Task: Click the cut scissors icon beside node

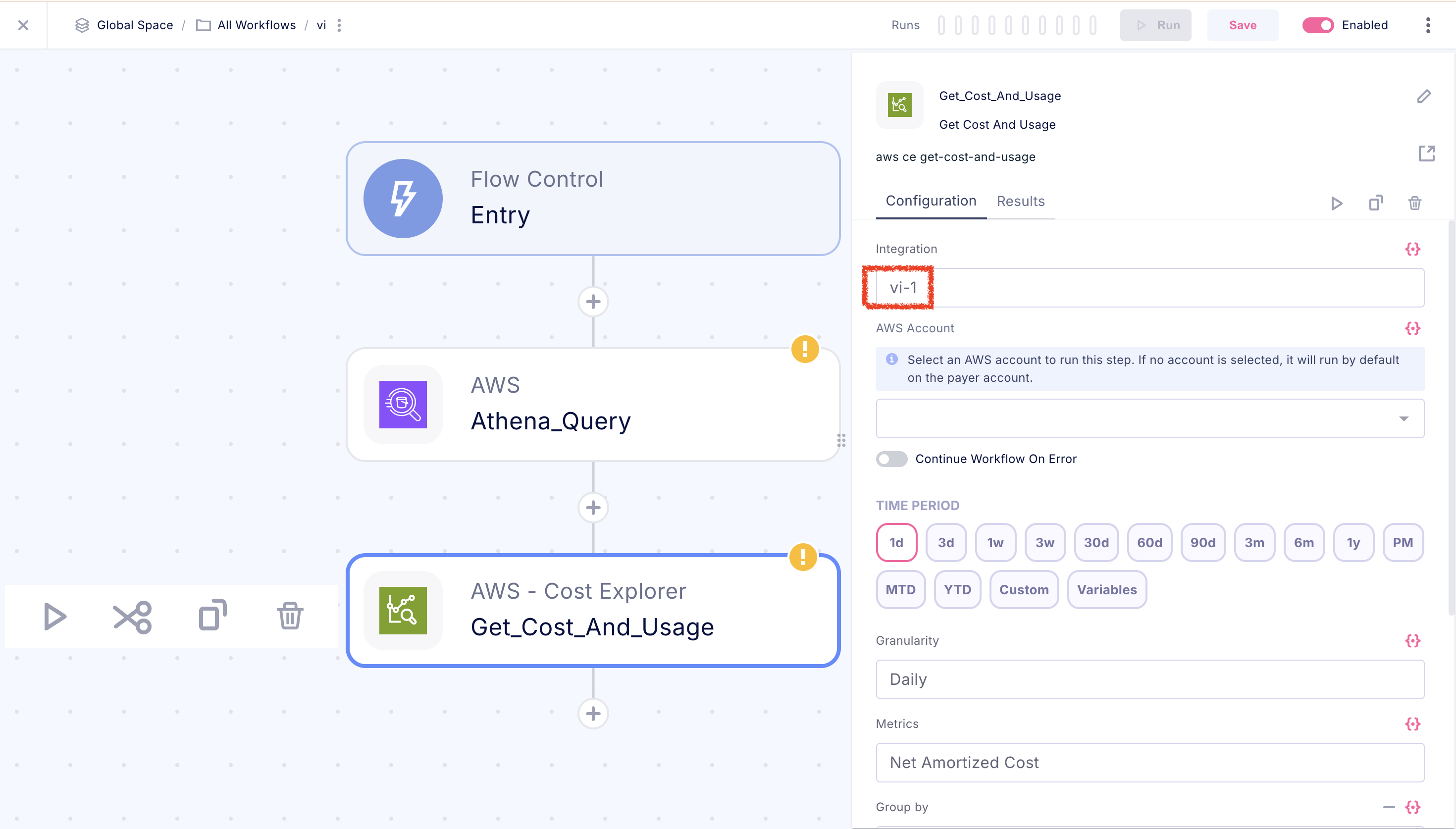Action: 132,617
